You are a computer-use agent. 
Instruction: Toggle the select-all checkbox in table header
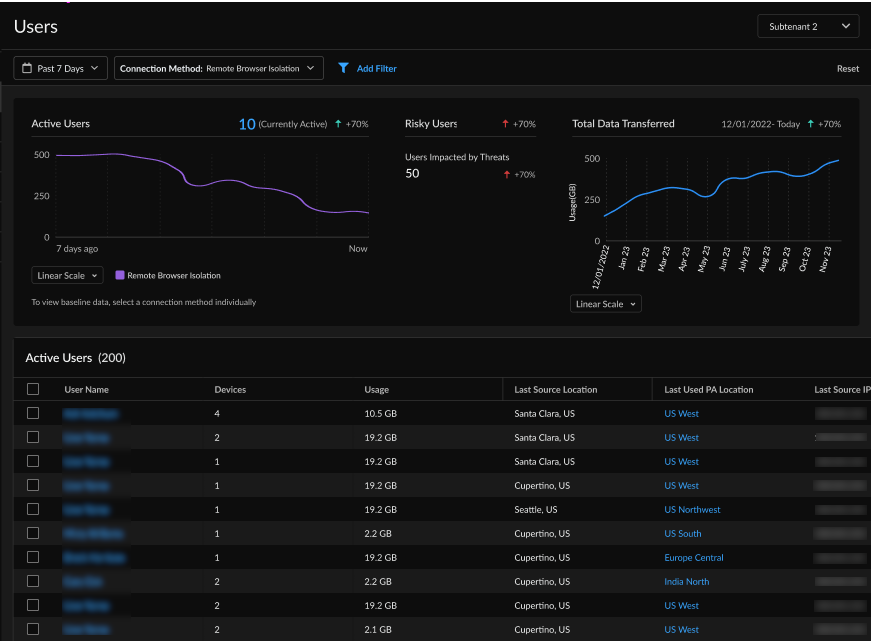[33, 389]
